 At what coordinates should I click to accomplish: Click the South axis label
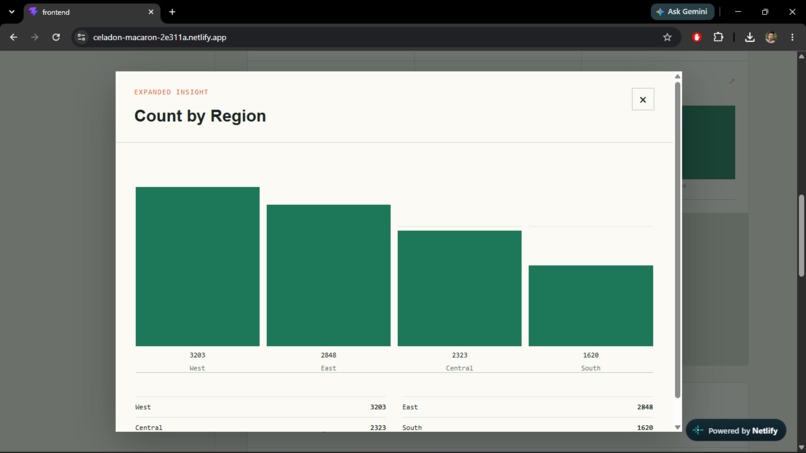tap(591, 368)
